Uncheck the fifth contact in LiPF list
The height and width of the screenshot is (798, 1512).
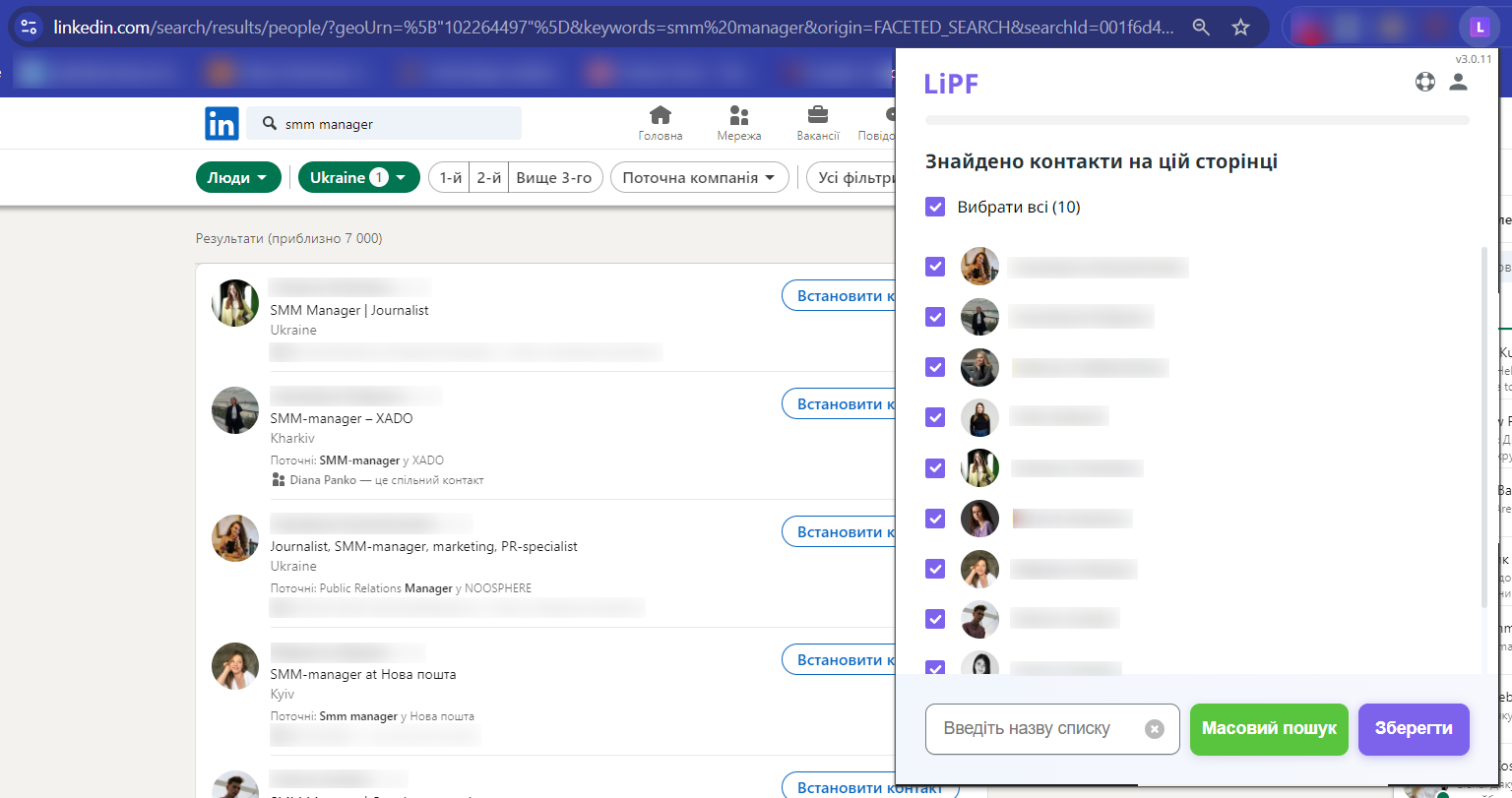coord(935,467)
